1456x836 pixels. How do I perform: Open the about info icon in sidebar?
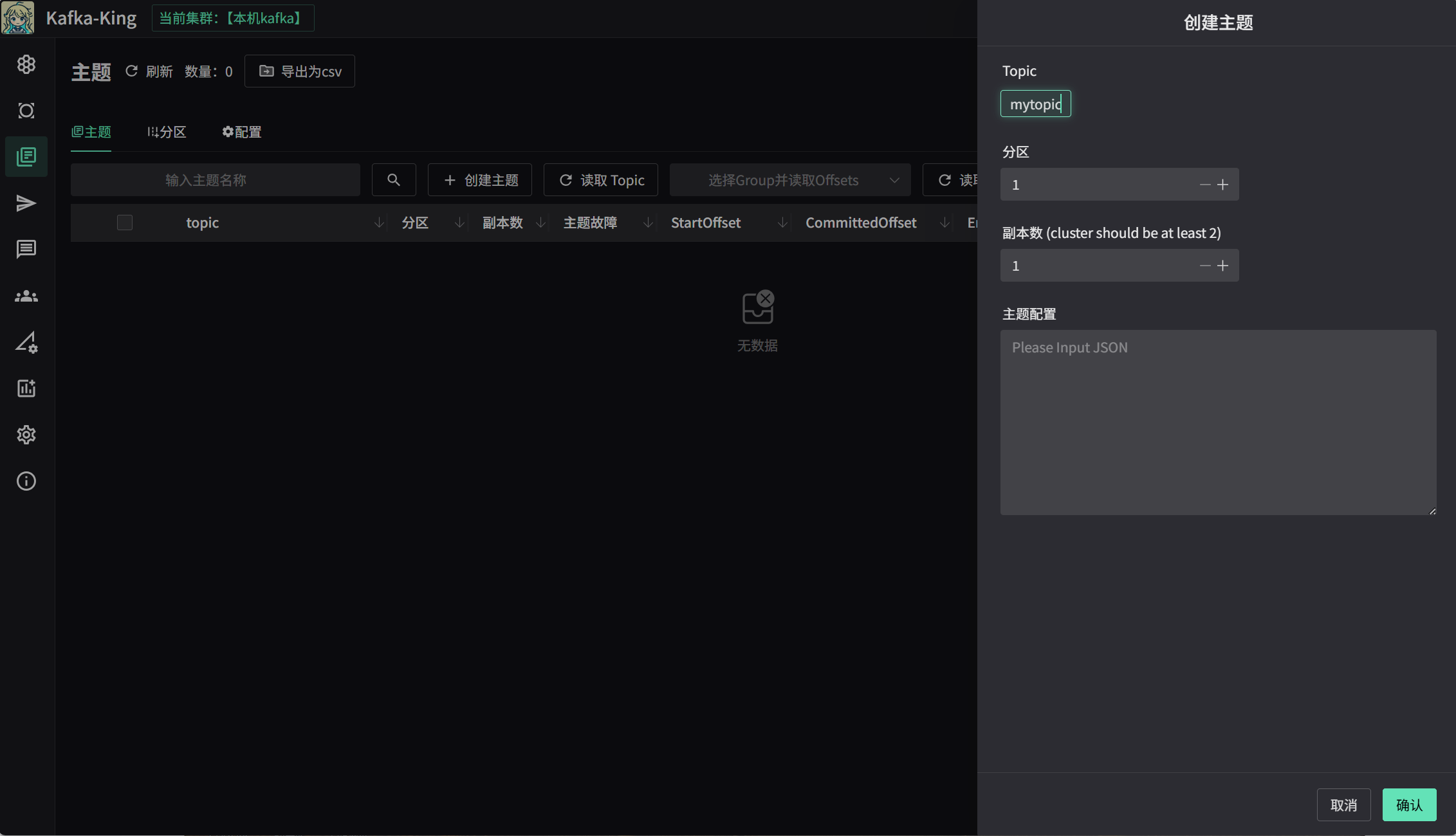26,481
